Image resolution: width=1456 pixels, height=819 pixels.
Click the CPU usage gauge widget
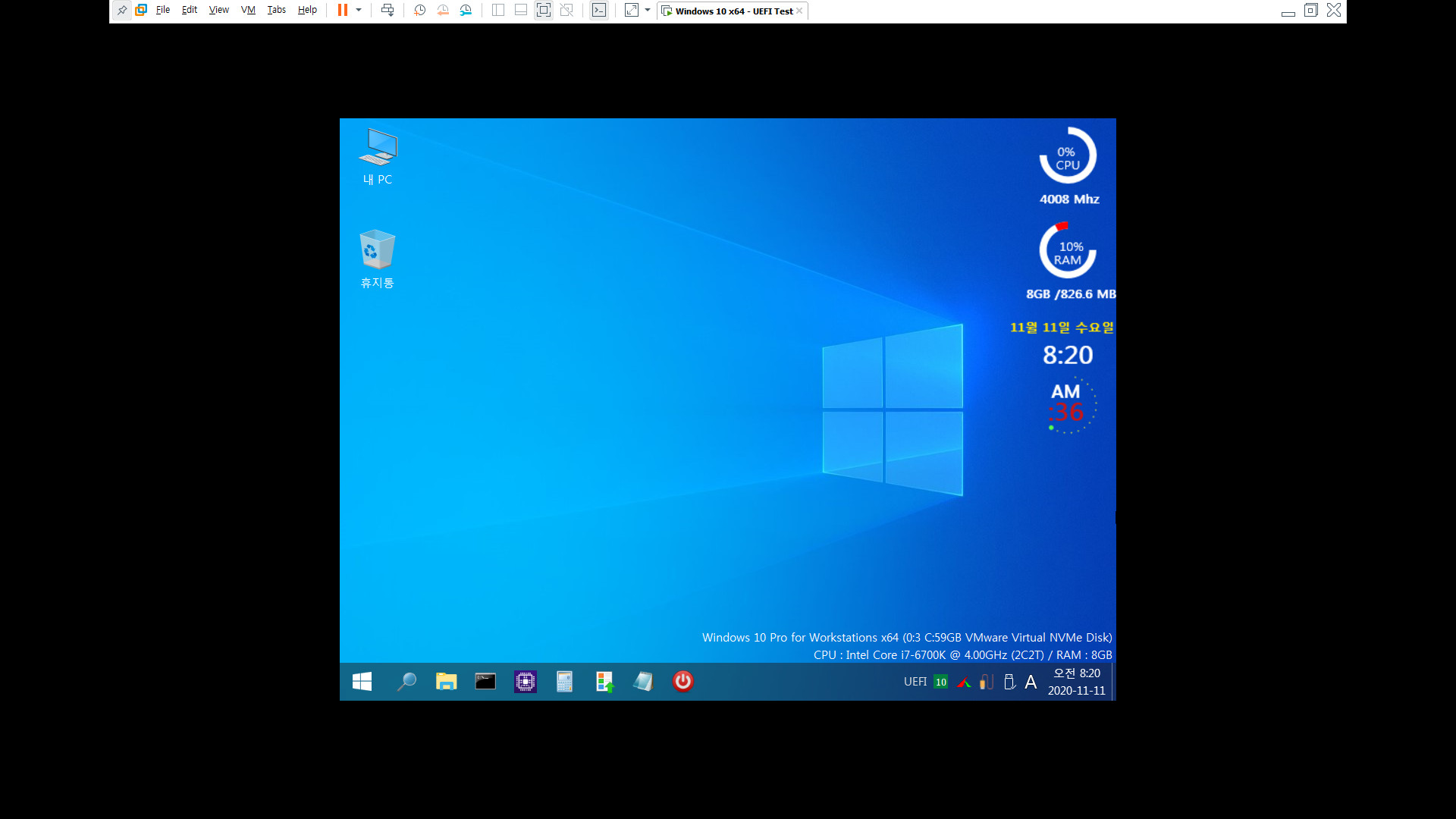(1068, 156)
